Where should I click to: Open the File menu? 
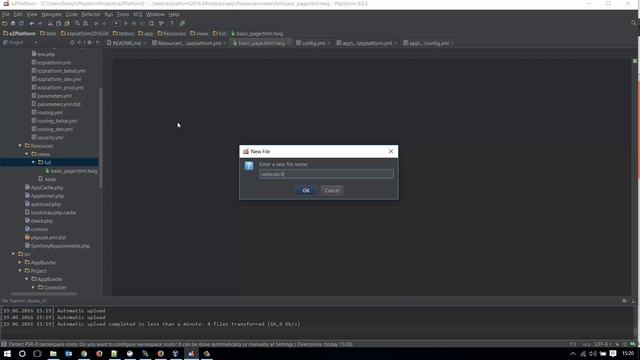[x=6, y=14]
